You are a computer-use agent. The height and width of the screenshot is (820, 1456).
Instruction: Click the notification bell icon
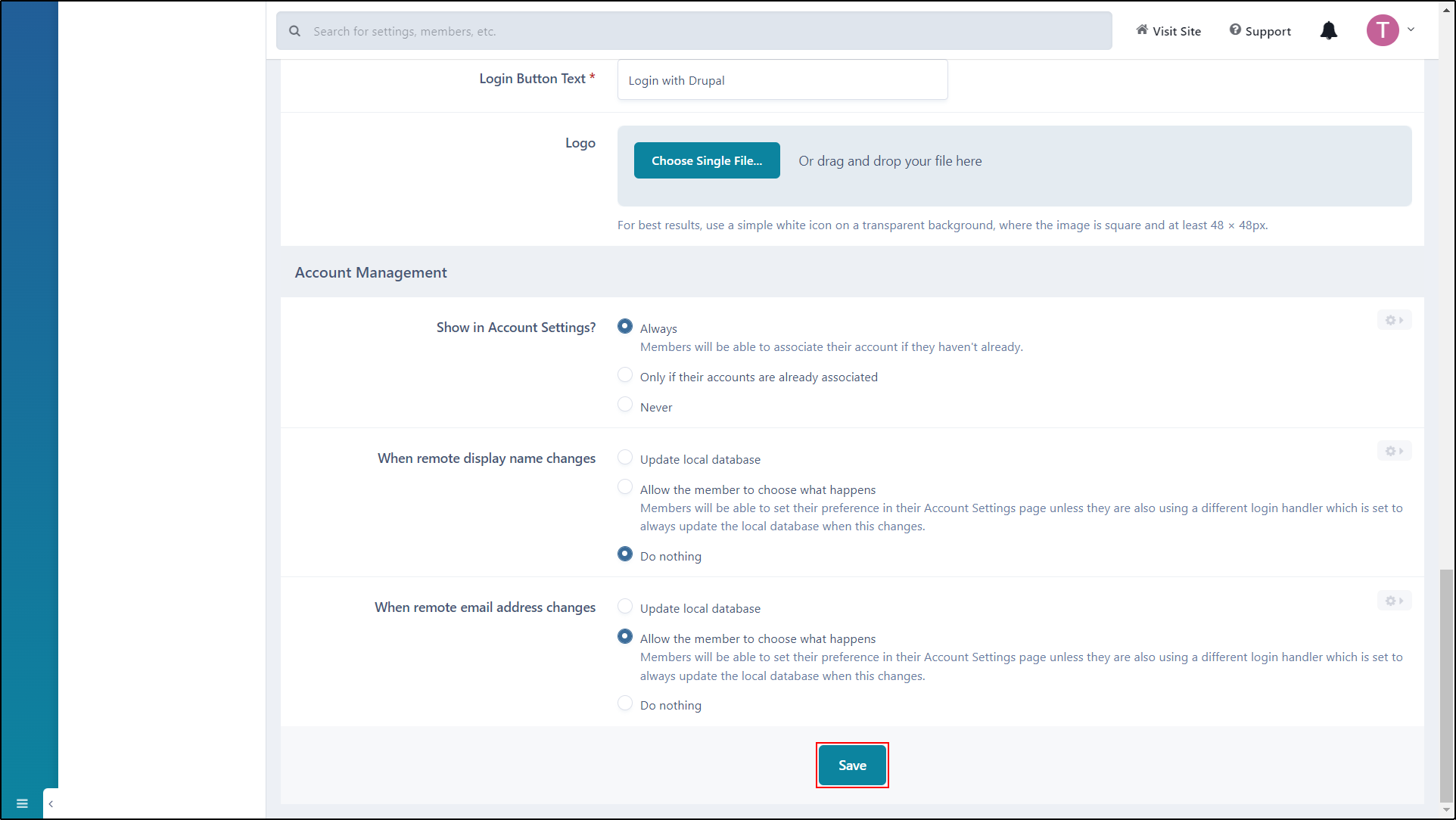[x=1328, y=31]
